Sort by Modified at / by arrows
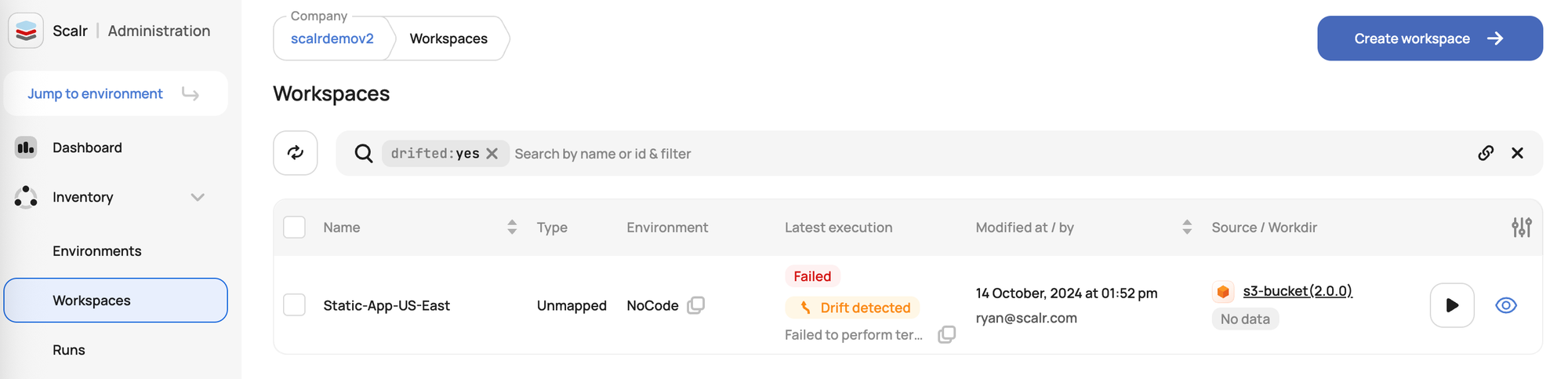1568x379 pixels. [x=1187, y=228]
